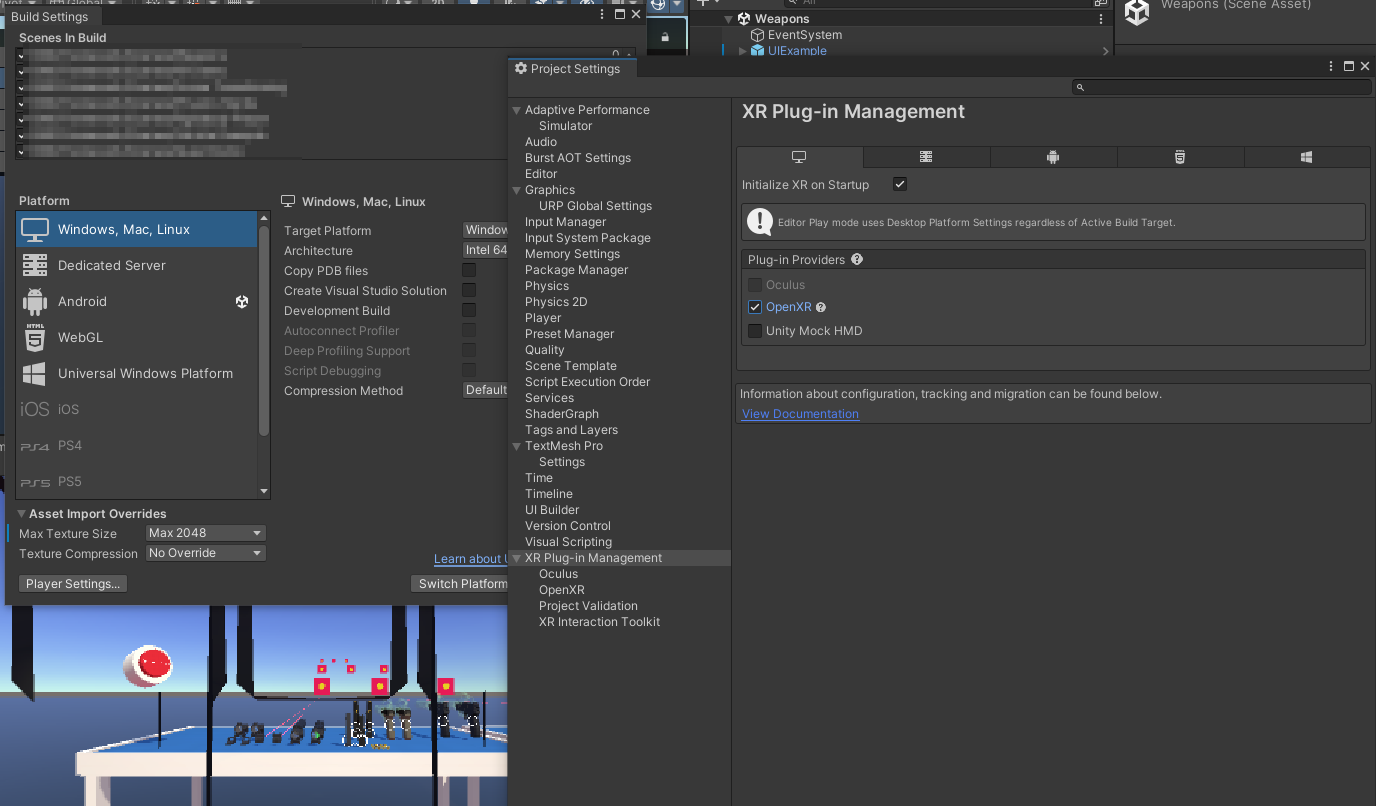Enable the Unity Mock HMD provider
This screenshot has height=806, width=1376.
pyautogui.click(x=755, y=331)
